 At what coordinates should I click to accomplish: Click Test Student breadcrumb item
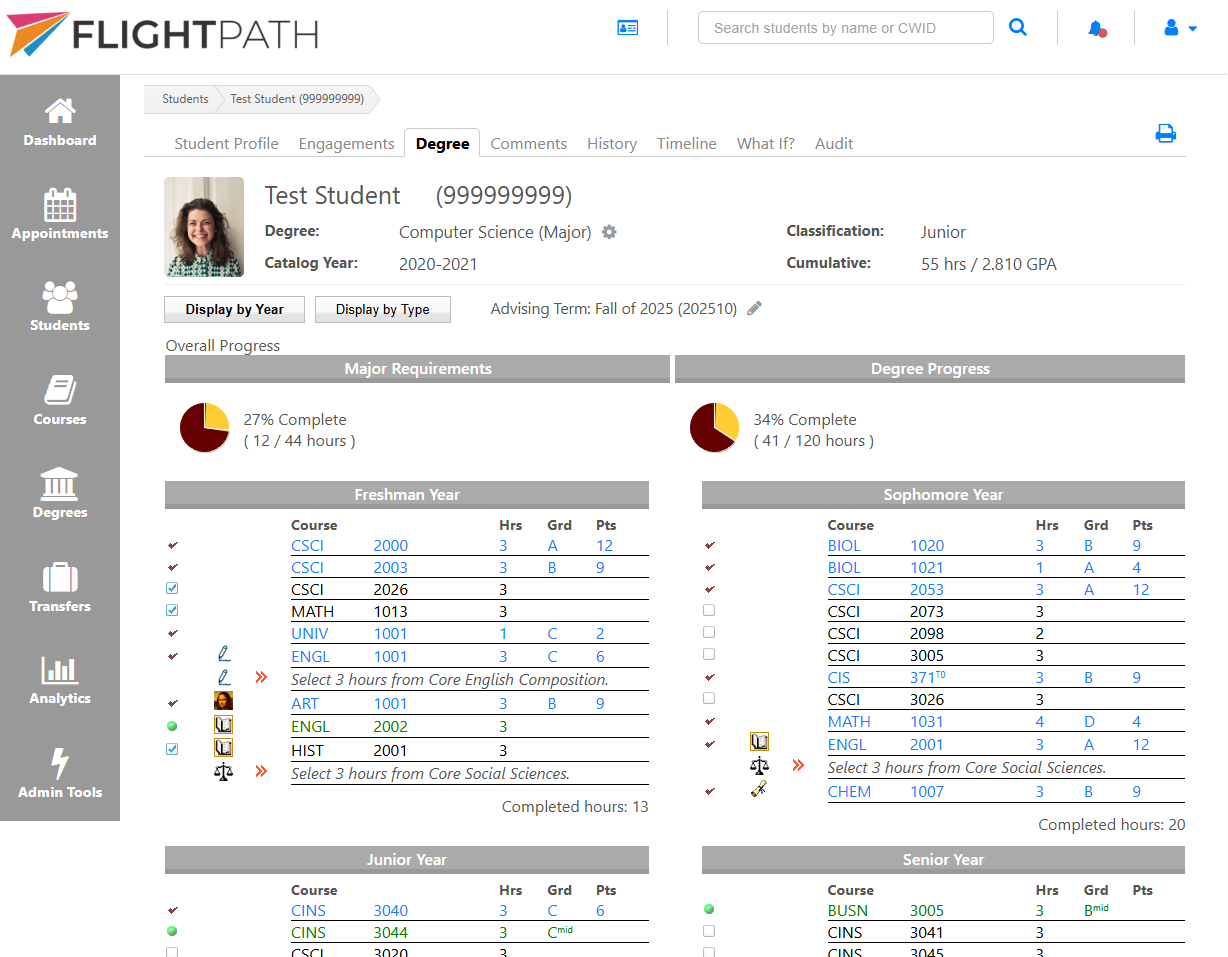tap(297, 99)
